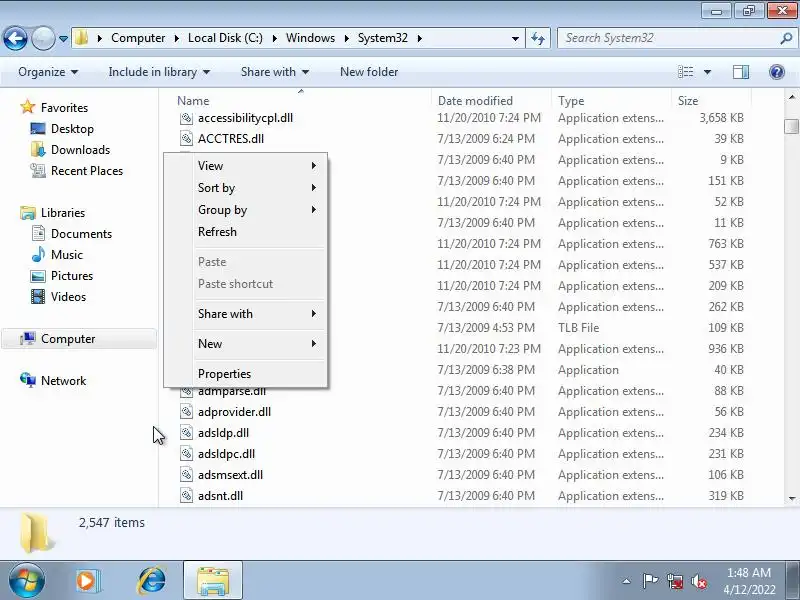Open Downloads in Favorites
800x600 pixels.
(x=80, y=149)
